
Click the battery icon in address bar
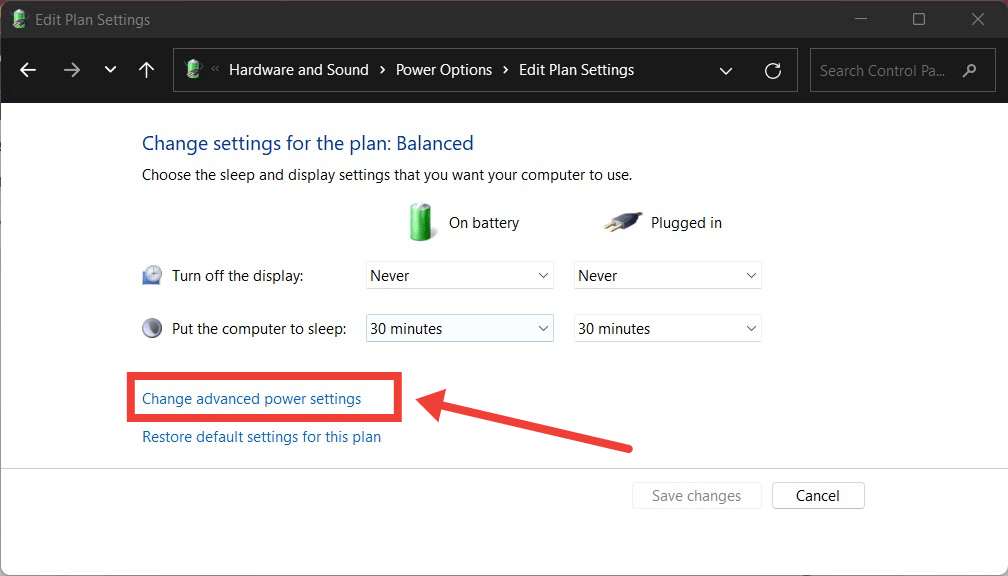pos(194,70)
